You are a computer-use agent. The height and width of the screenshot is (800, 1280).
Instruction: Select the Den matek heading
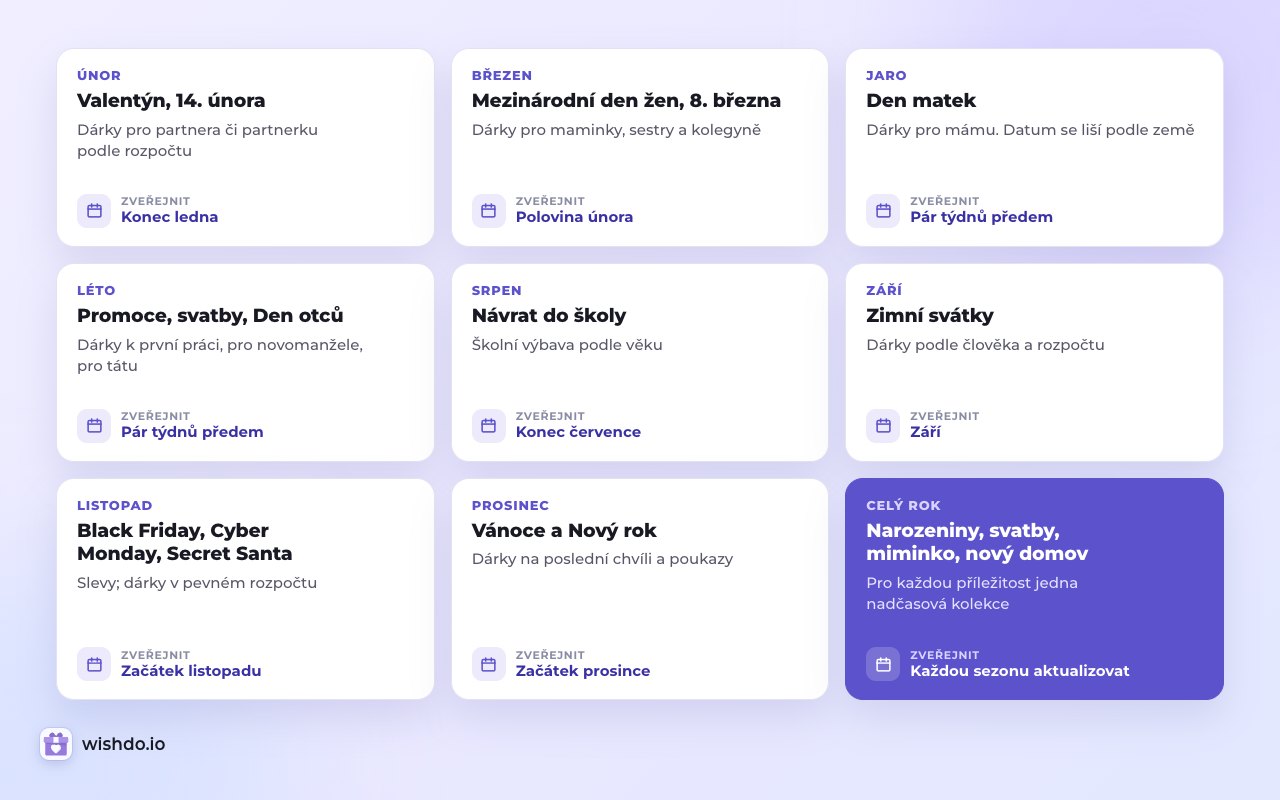pos(921,101)
